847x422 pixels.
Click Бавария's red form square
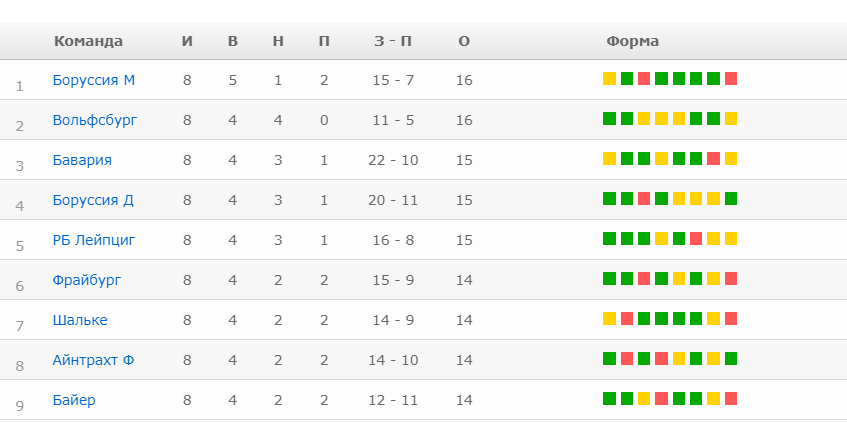713,159
